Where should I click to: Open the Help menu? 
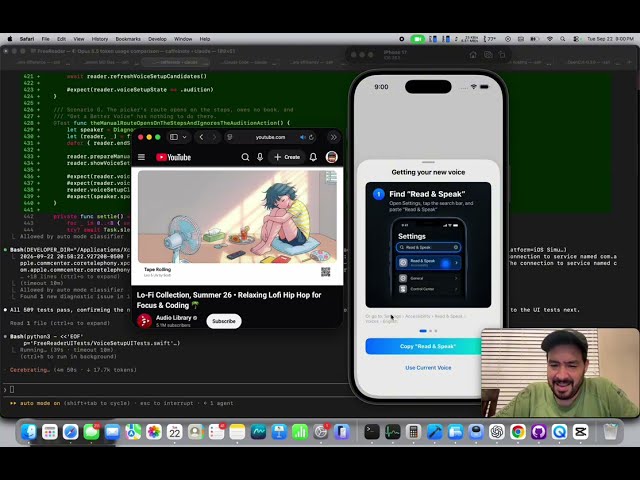pos(205,39)
